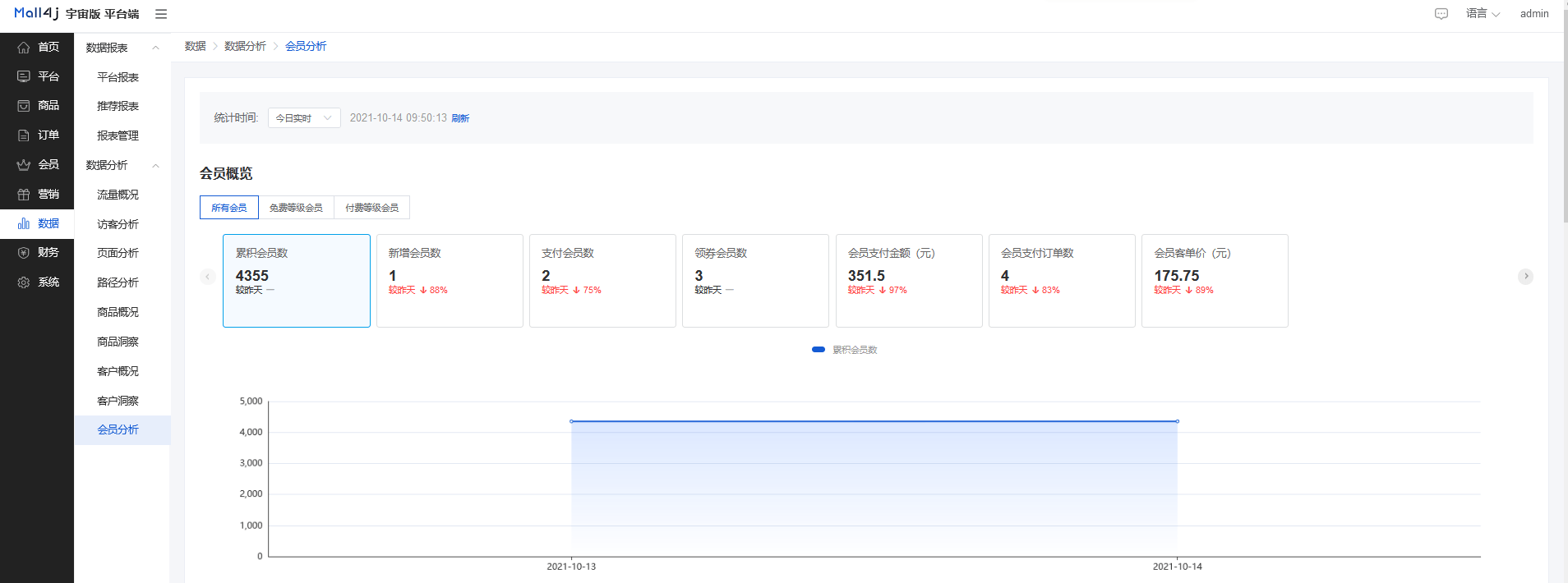This screenshot has width=1568, height=583.
Task: Click the 平台 platform icon
Action: (24, 76)
